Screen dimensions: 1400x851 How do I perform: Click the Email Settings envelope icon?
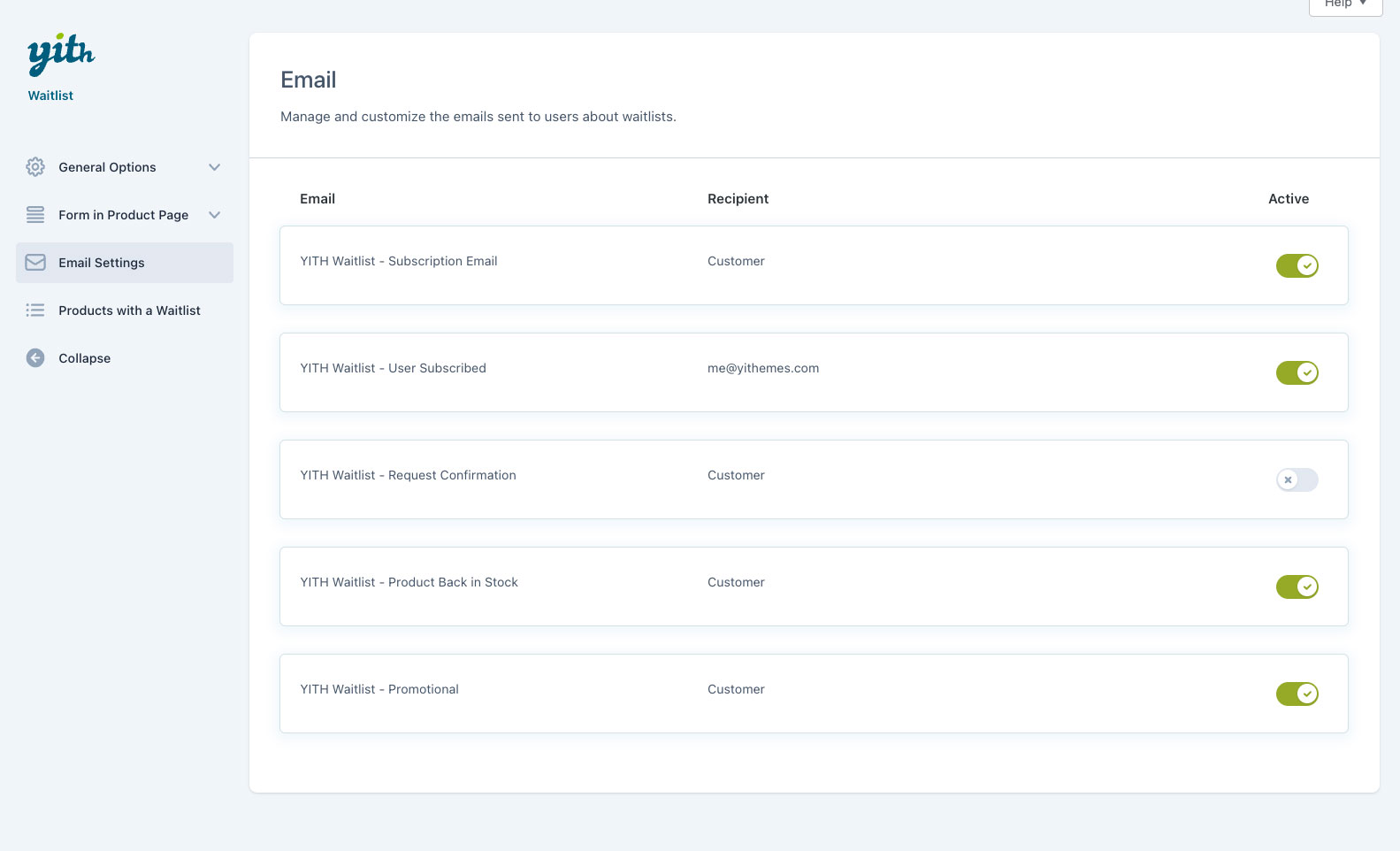pos(35,263)
